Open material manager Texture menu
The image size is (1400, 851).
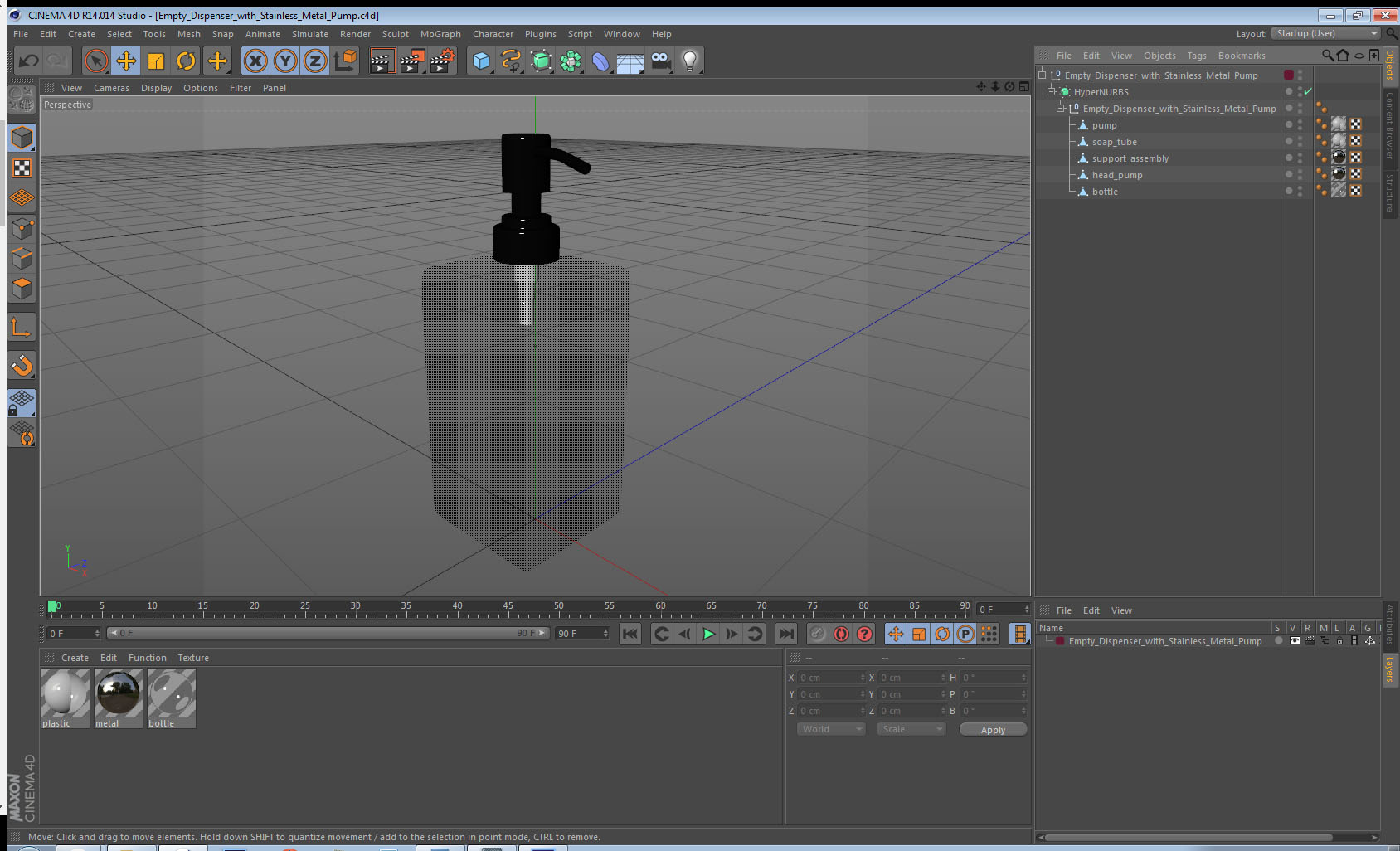pyautogui.click(x=193, y=658)
